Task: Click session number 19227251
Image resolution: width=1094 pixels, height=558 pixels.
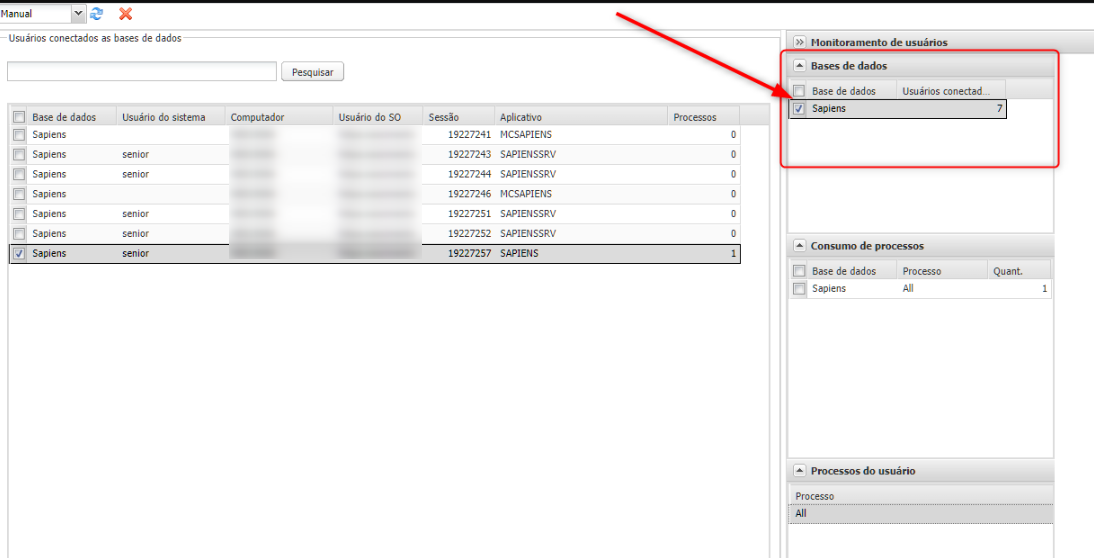Action: (470, 214)
